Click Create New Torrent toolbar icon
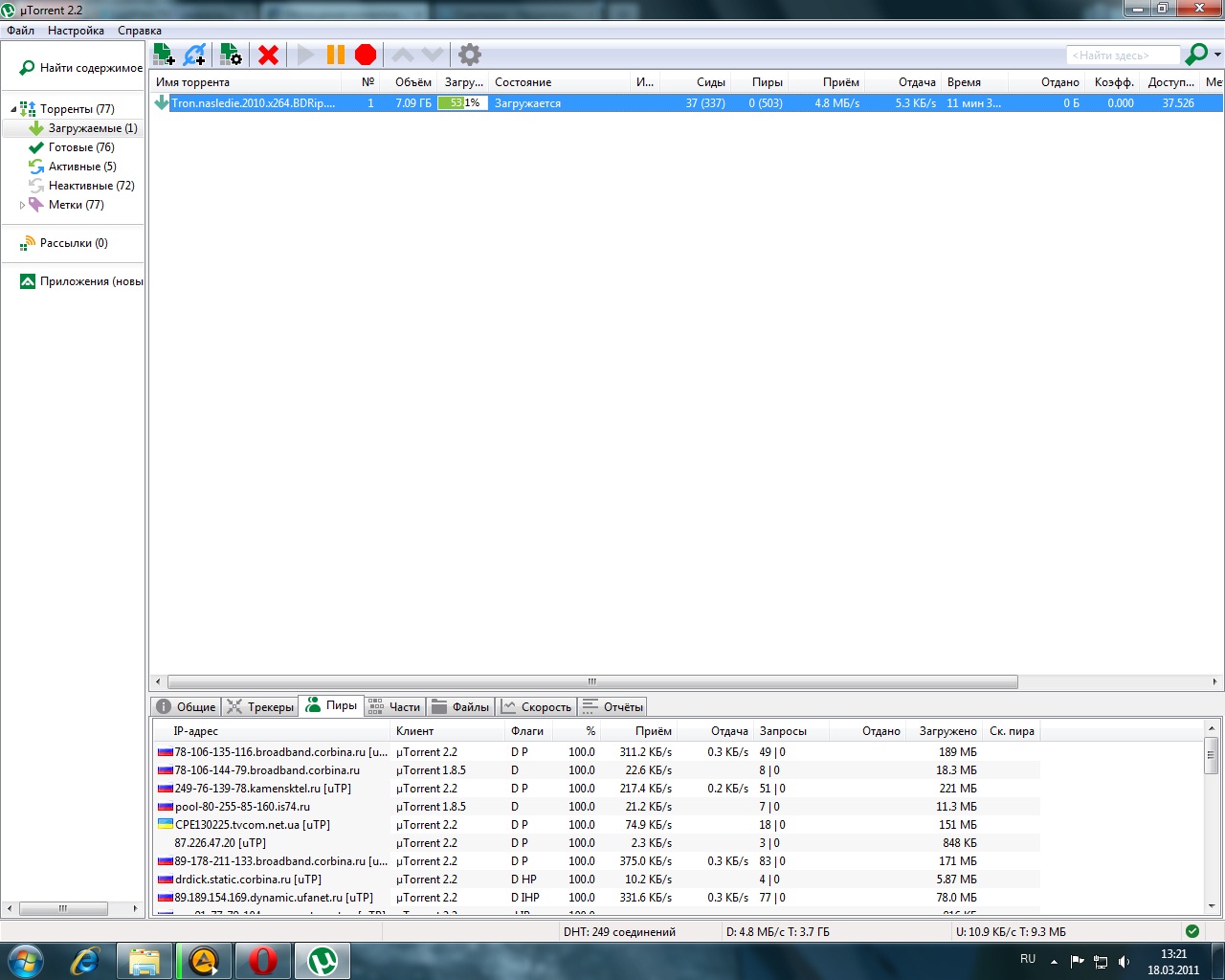The width and height of the screenshot is (1225, 980). (231, 55)
